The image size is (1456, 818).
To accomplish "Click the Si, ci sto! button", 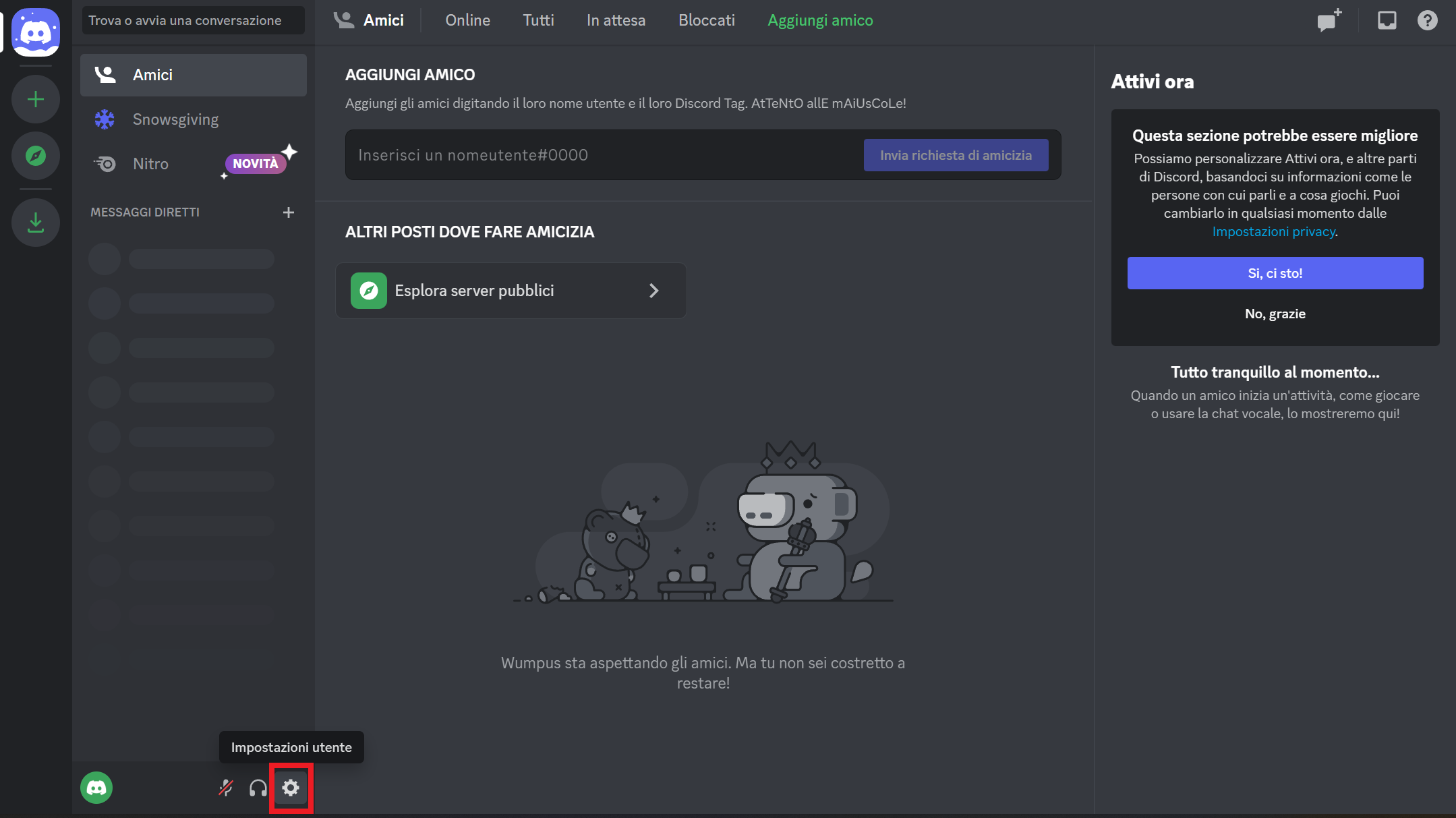I will (x=1275, y=273).
